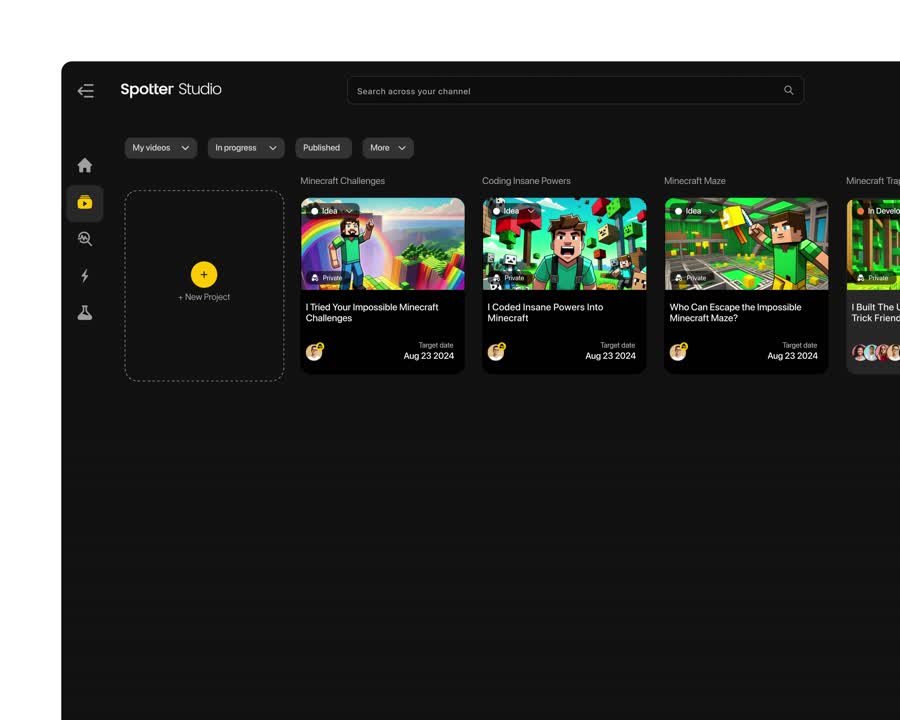The width and height of the screenshot is (900, 720).
Task: Click the Spotter Studio logo
Action: 171,90
